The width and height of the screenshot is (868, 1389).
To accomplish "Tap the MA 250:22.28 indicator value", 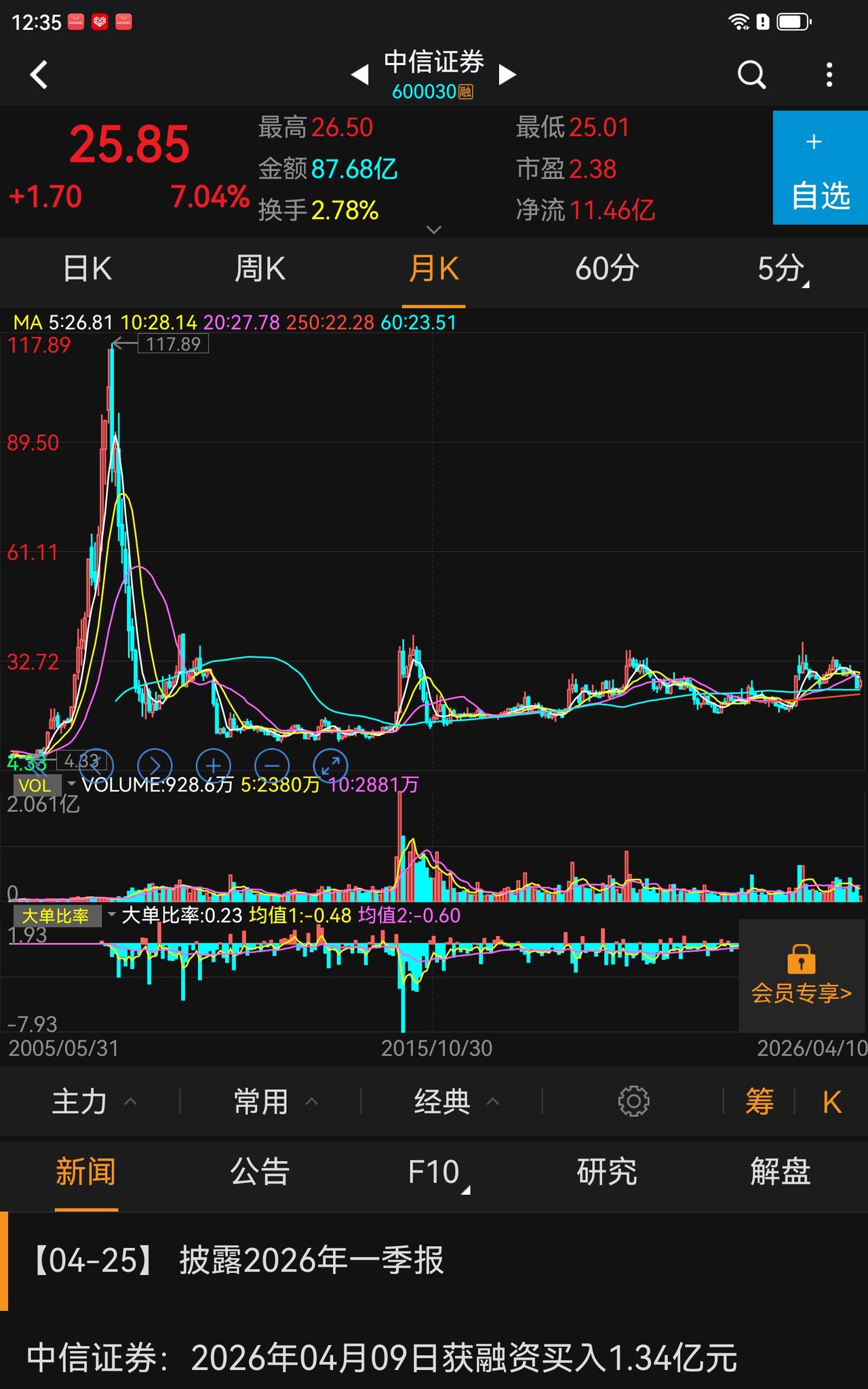I will click(x=330, y=322).
